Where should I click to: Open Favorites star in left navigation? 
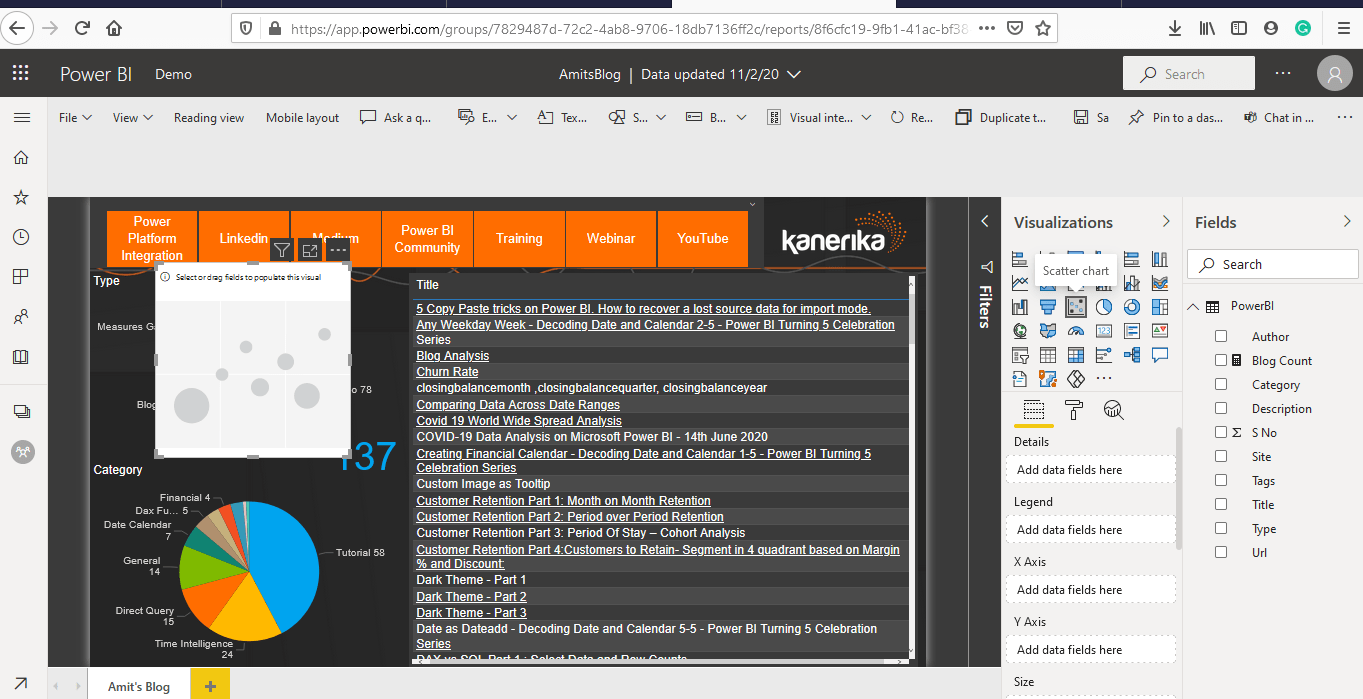pos(21,197)
